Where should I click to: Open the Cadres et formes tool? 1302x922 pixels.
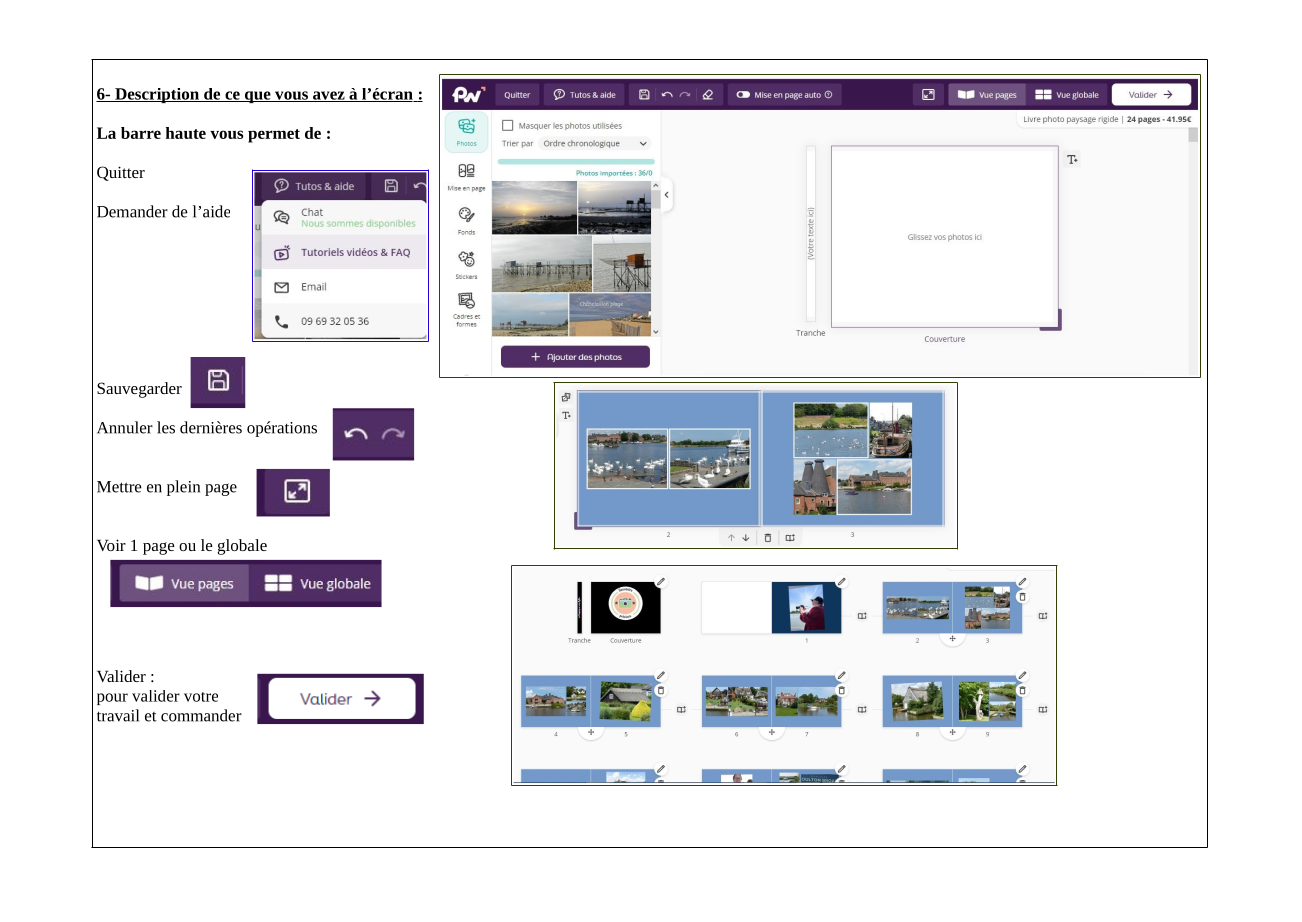pos(466,305)
